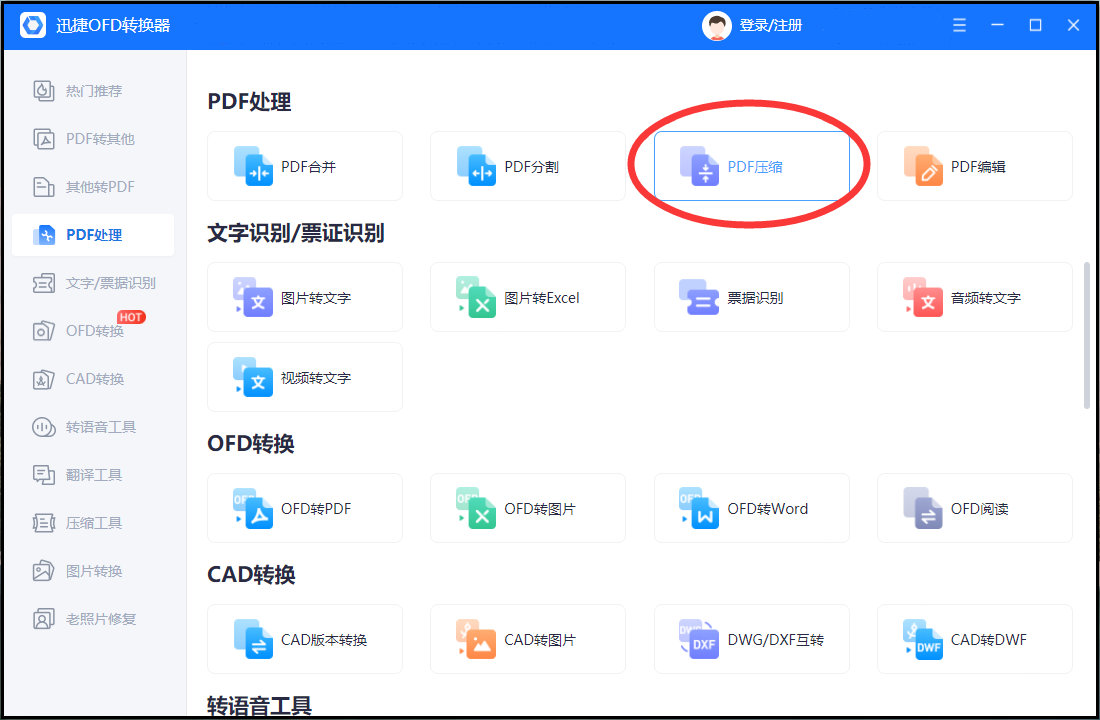
Task: Launch the OFD转PDF icon
Action: pos(253,508)
